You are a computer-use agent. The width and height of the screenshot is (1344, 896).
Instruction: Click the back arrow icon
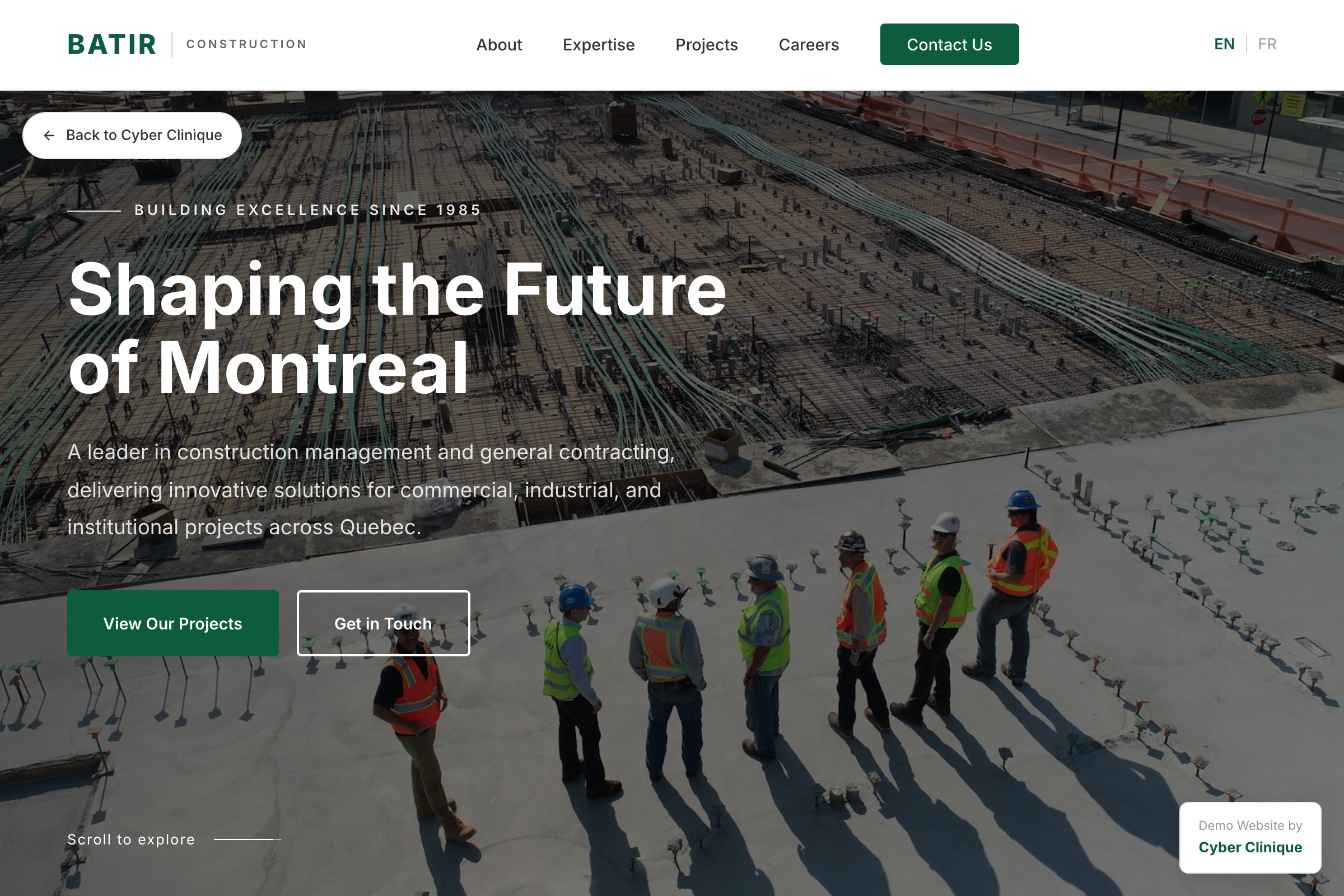click(x=49, y=136)
